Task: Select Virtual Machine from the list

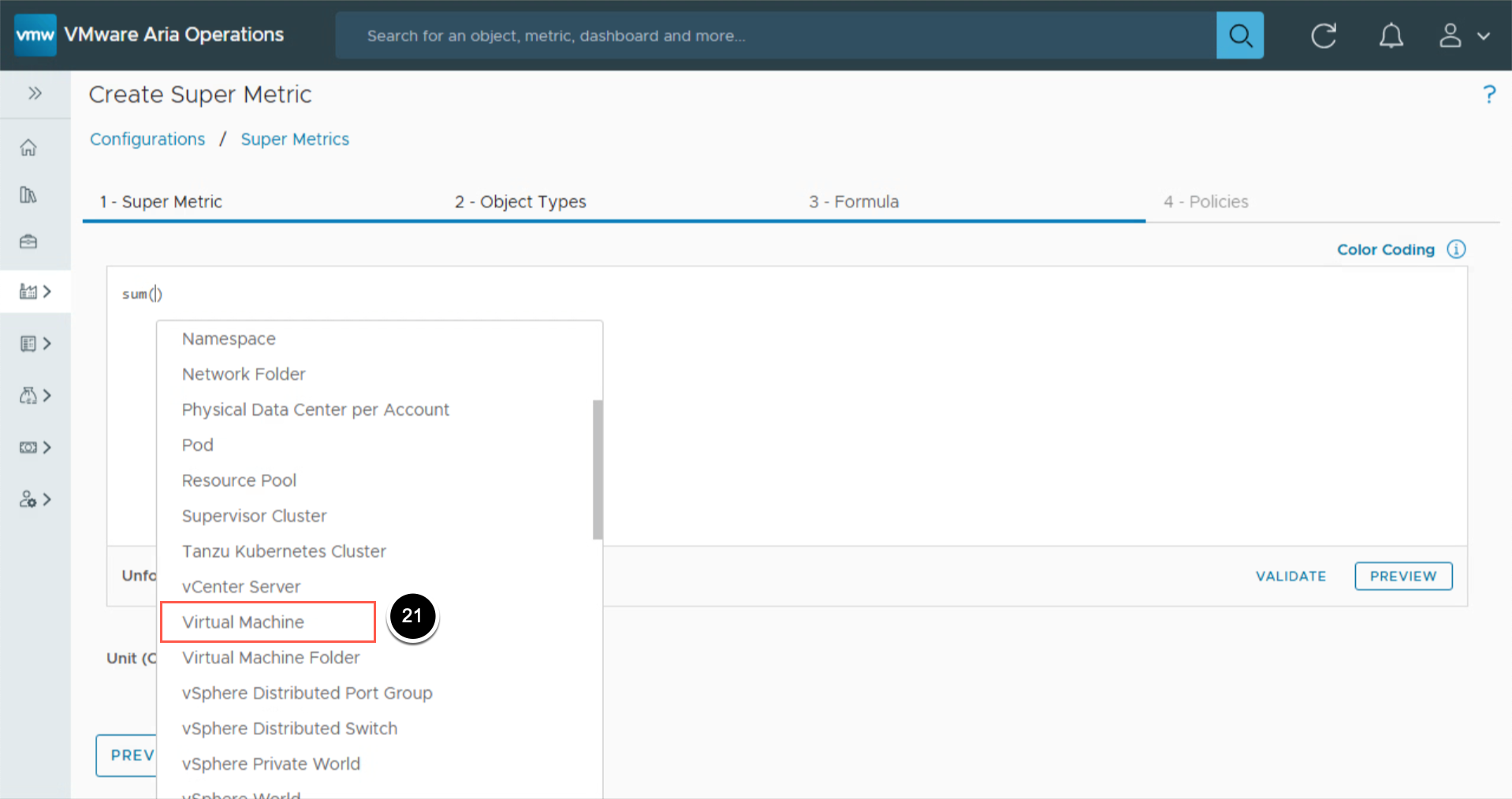Action: (x=243, y=622)
